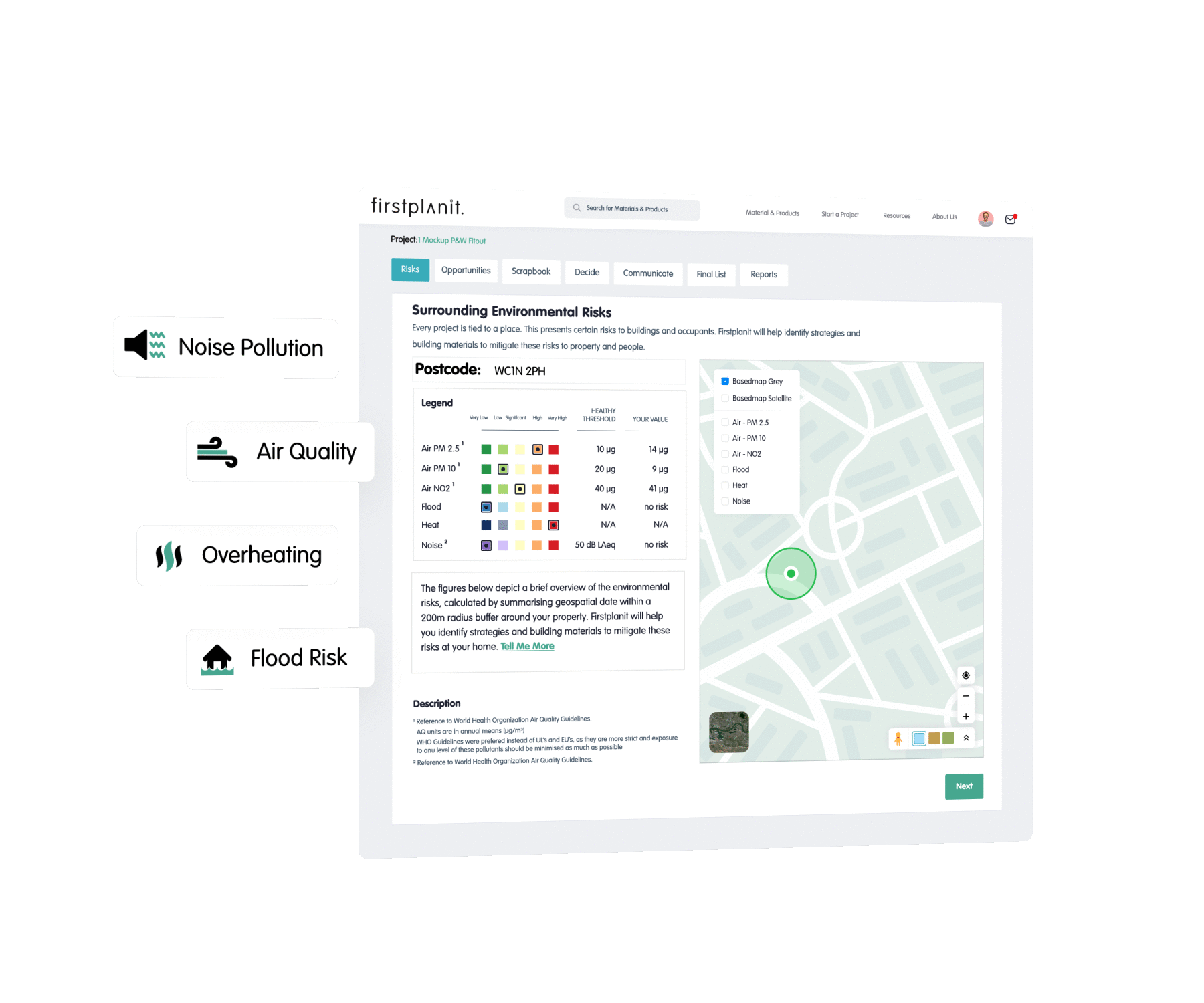The width and height of the screenshot is (1204, 1003).
Task: Click the Flood Risk house icon
Action: pos(217,659)
